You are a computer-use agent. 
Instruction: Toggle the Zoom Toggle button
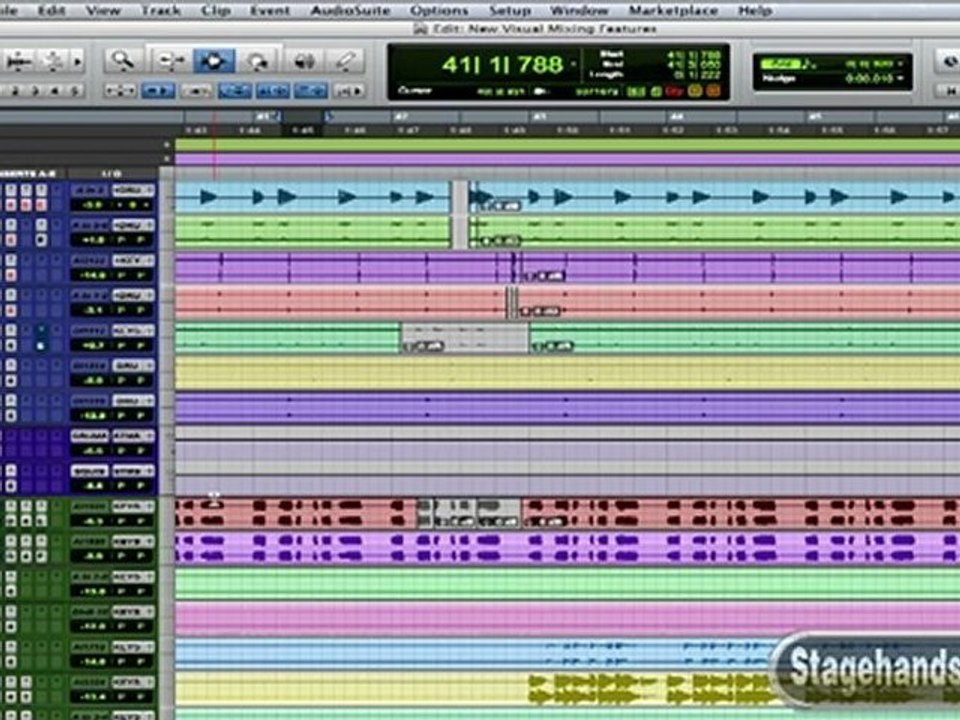tap(120, 91)
